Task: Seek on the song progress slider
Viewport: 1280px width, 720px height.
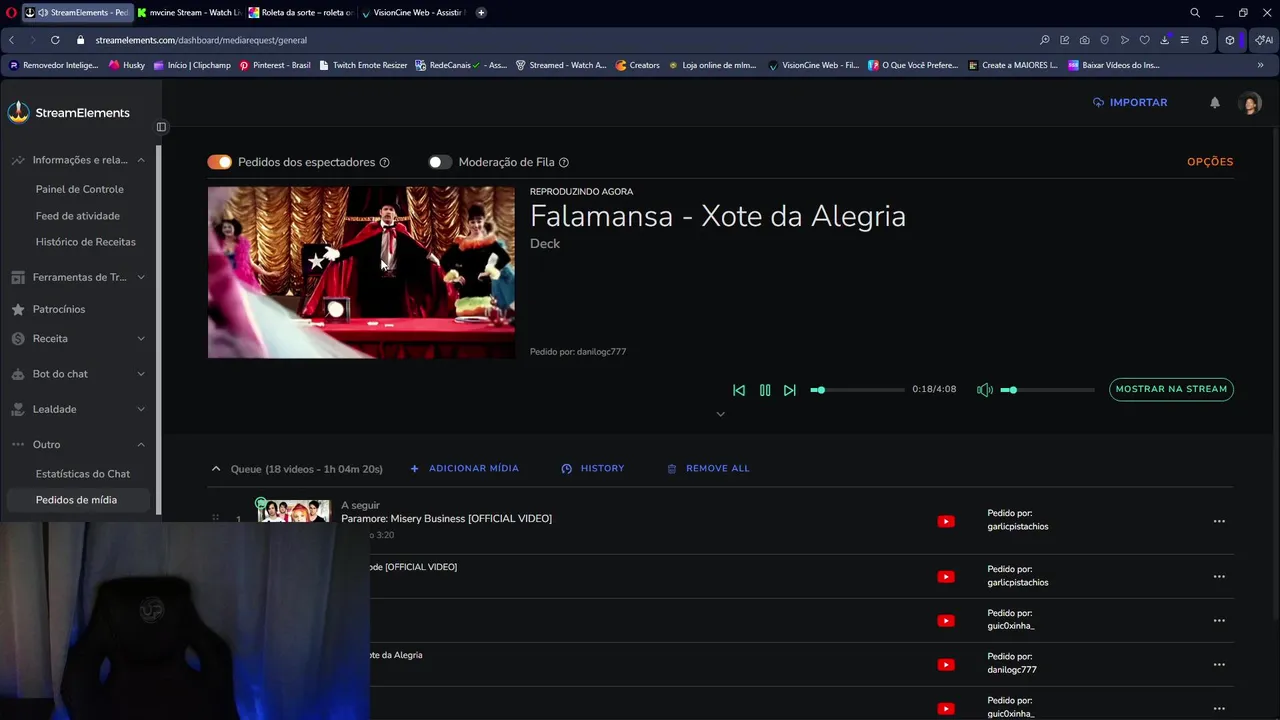Action: [857, 390]
